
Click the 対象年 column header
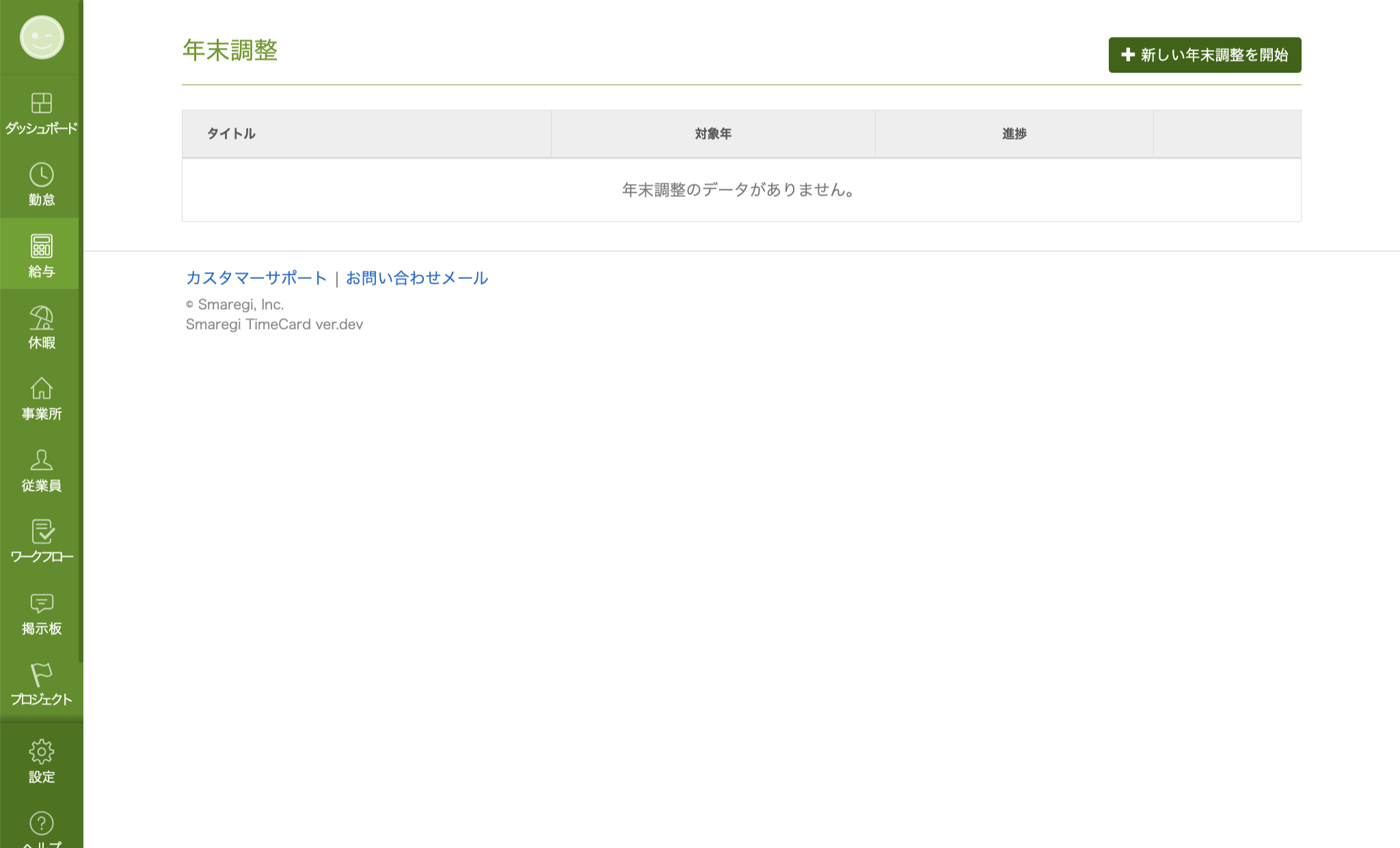point(713,134)
